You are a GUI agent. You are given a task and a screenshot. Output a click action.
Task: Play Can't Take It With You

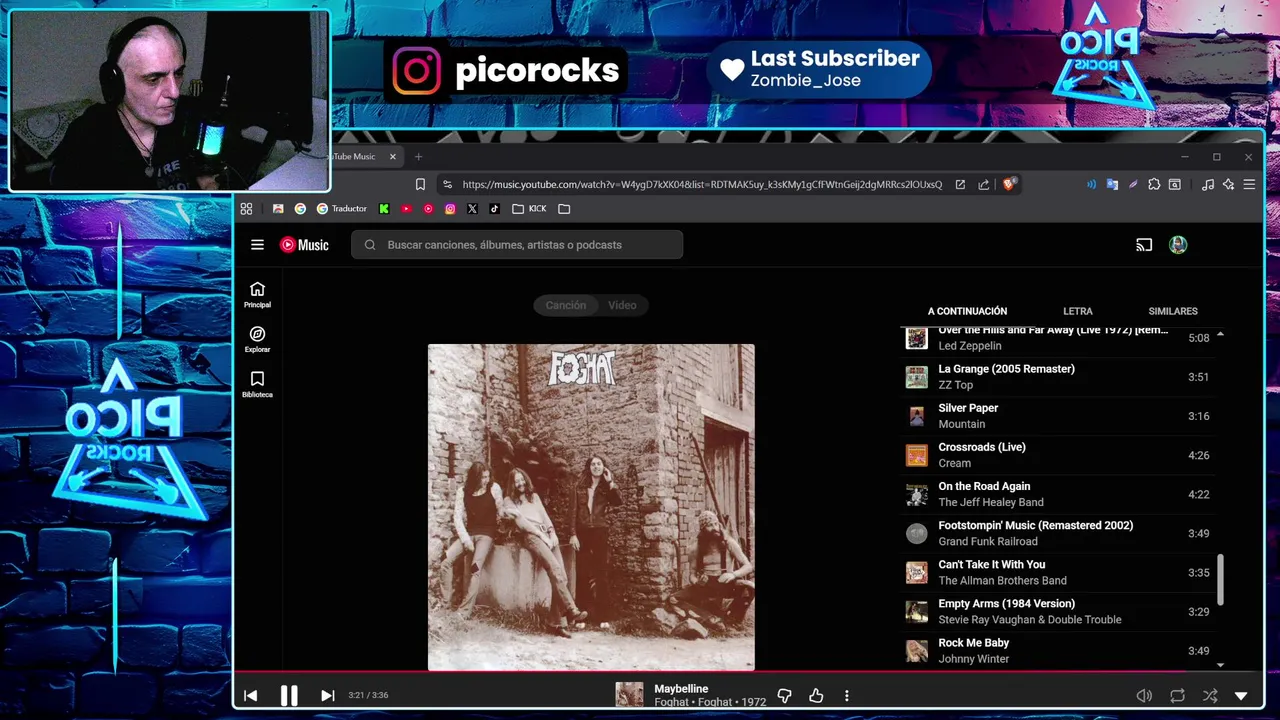pos(1058,572)
